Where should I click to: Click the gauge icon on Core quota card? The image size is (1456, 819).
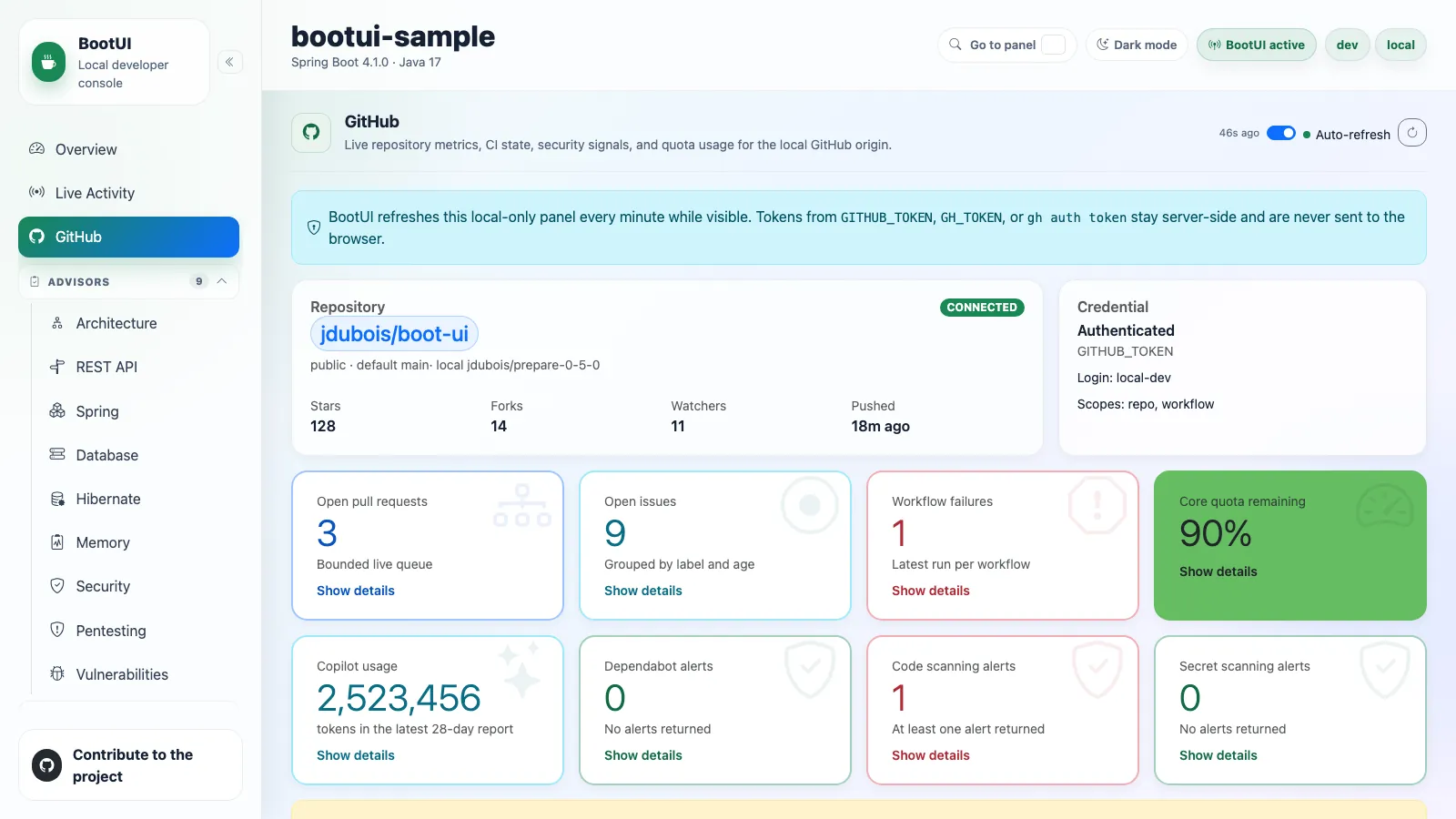(1385, 506)
